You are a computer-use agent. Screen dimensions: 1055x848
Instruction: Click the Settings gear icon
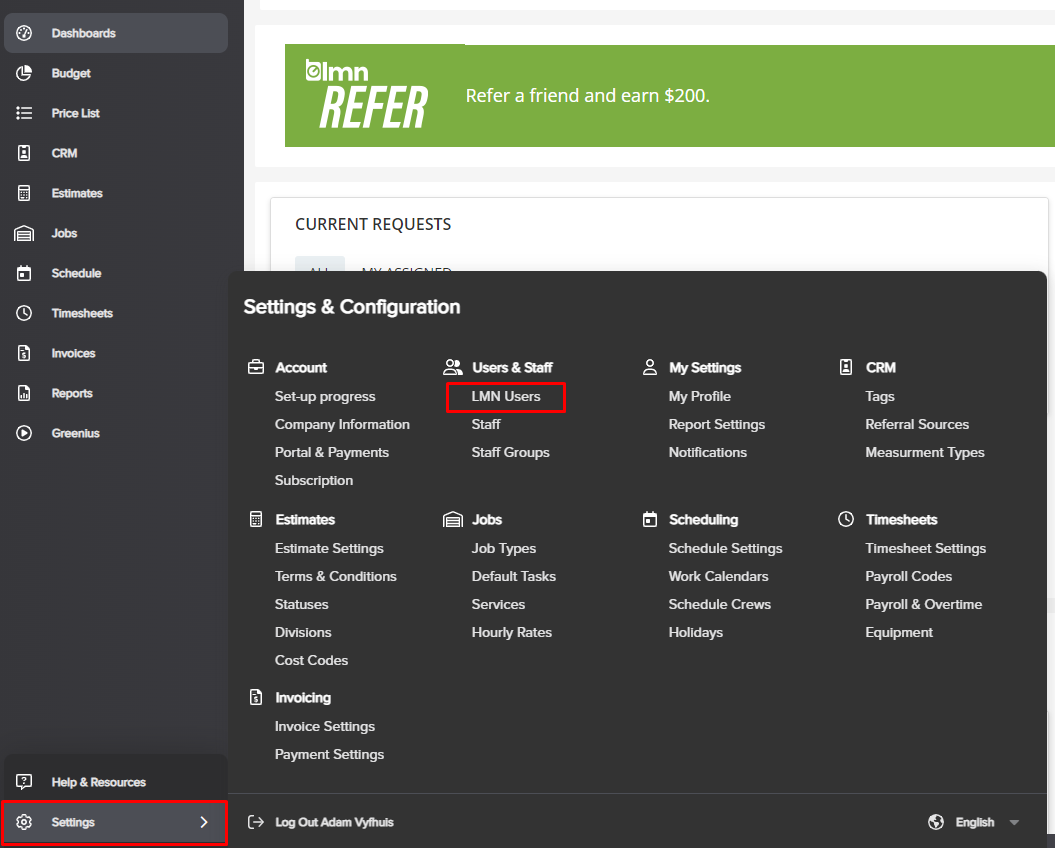coord(24,822)
